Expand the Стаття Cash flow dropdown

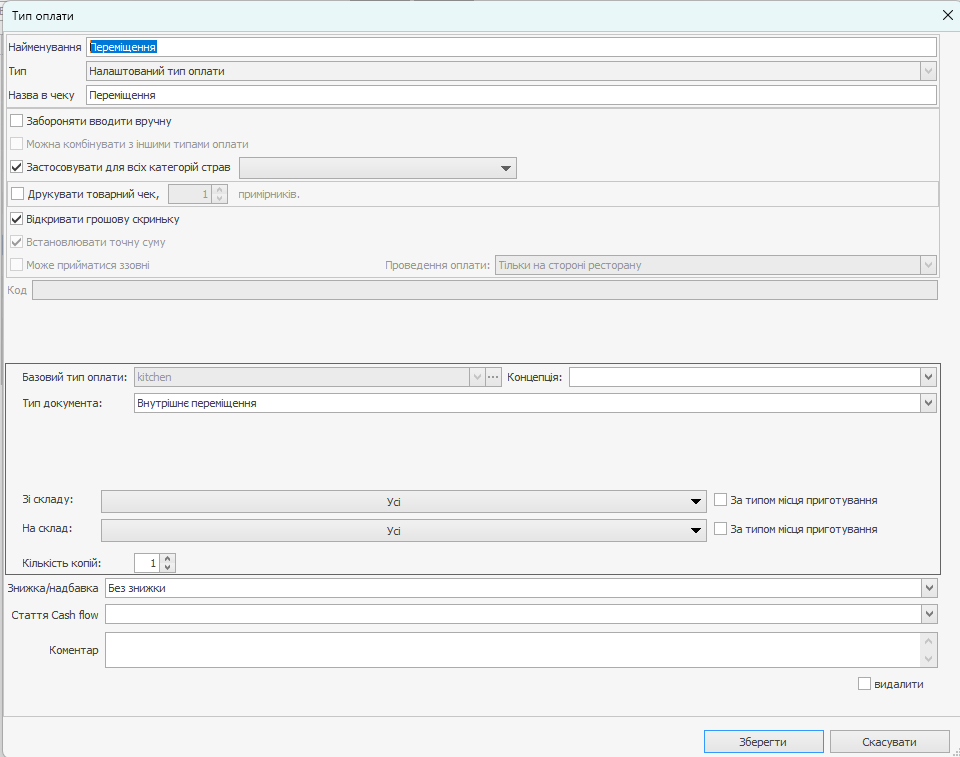click(929, 614)
